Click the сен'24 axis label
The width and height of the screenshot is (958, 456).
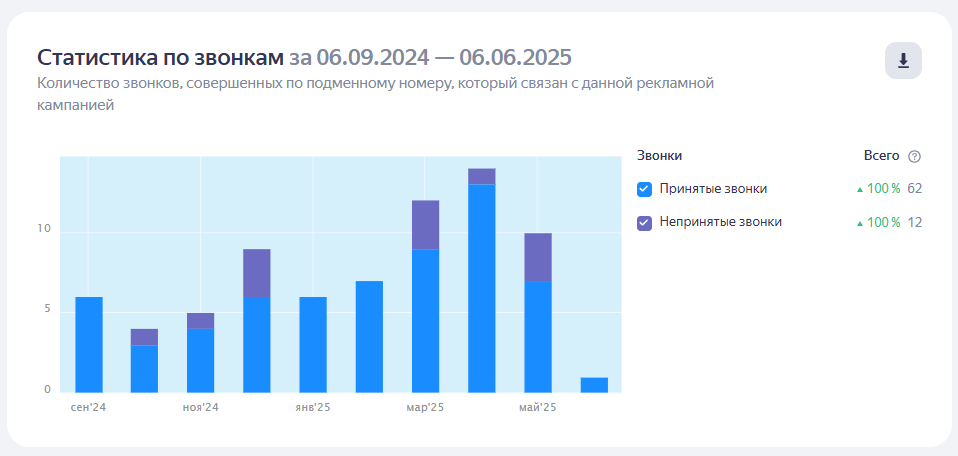[x=89, y=408]
